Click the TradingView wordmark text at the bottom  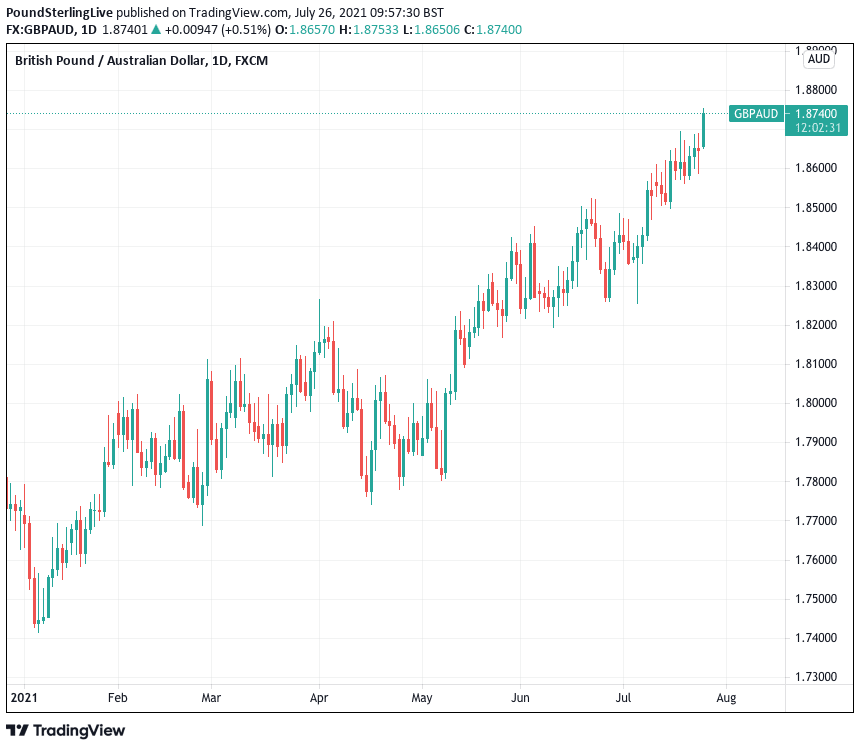tap(80, 731)
